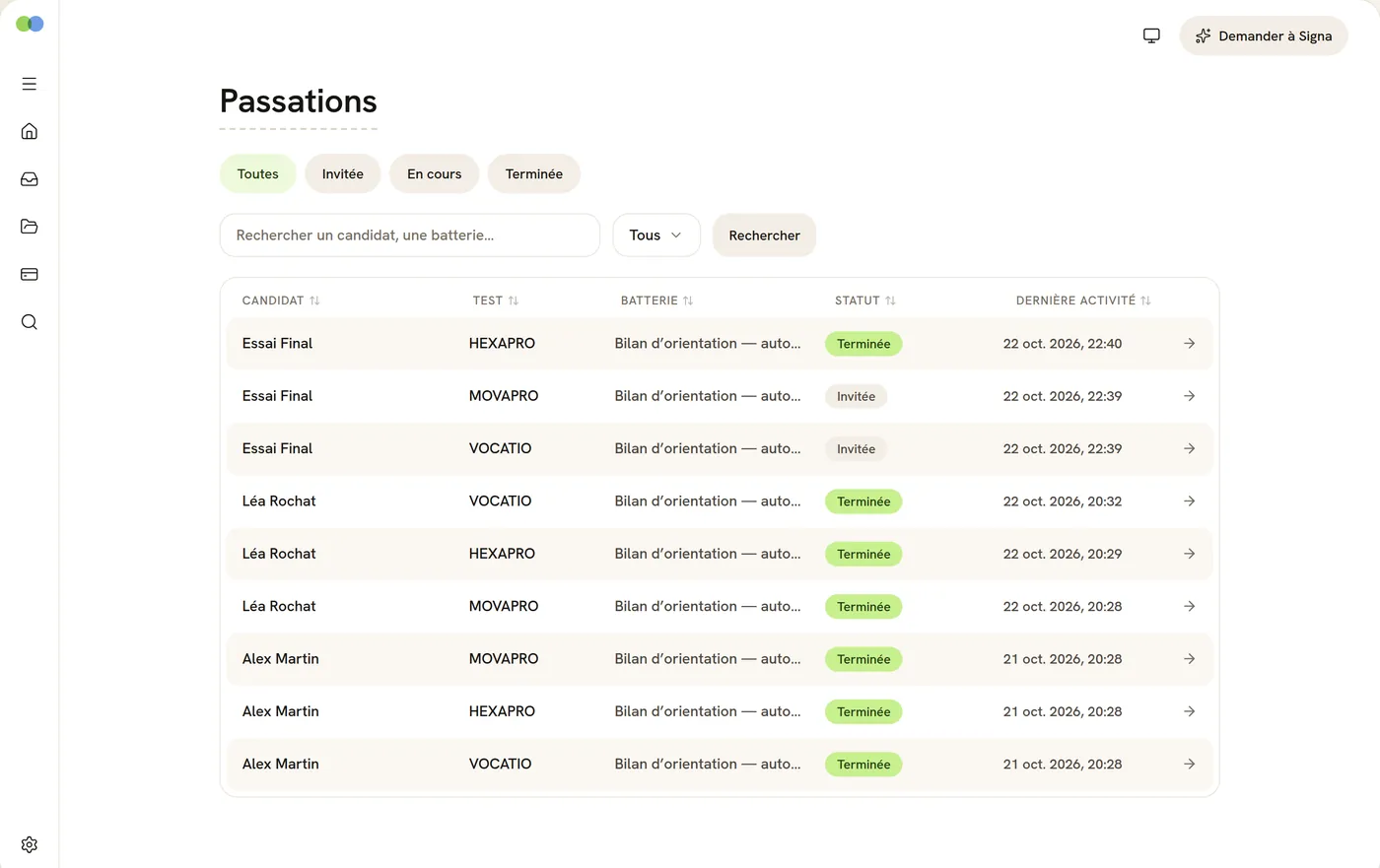Click the app logo at top left
The height and width of the screenshot is (868, 1380).
[30, 24]
